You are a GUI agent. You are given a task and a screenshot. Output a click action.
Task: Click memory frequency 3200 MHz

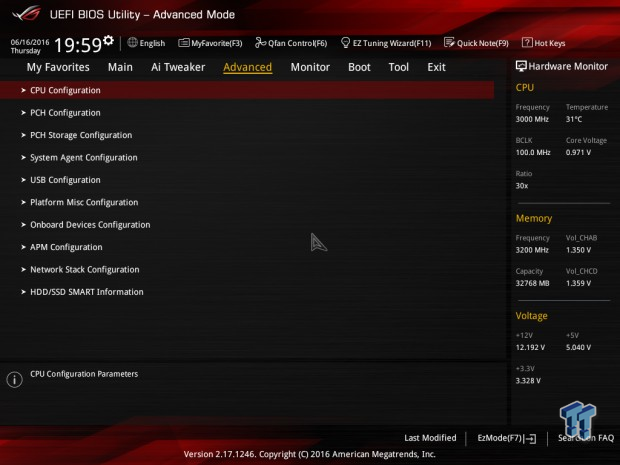coord(532,250)
